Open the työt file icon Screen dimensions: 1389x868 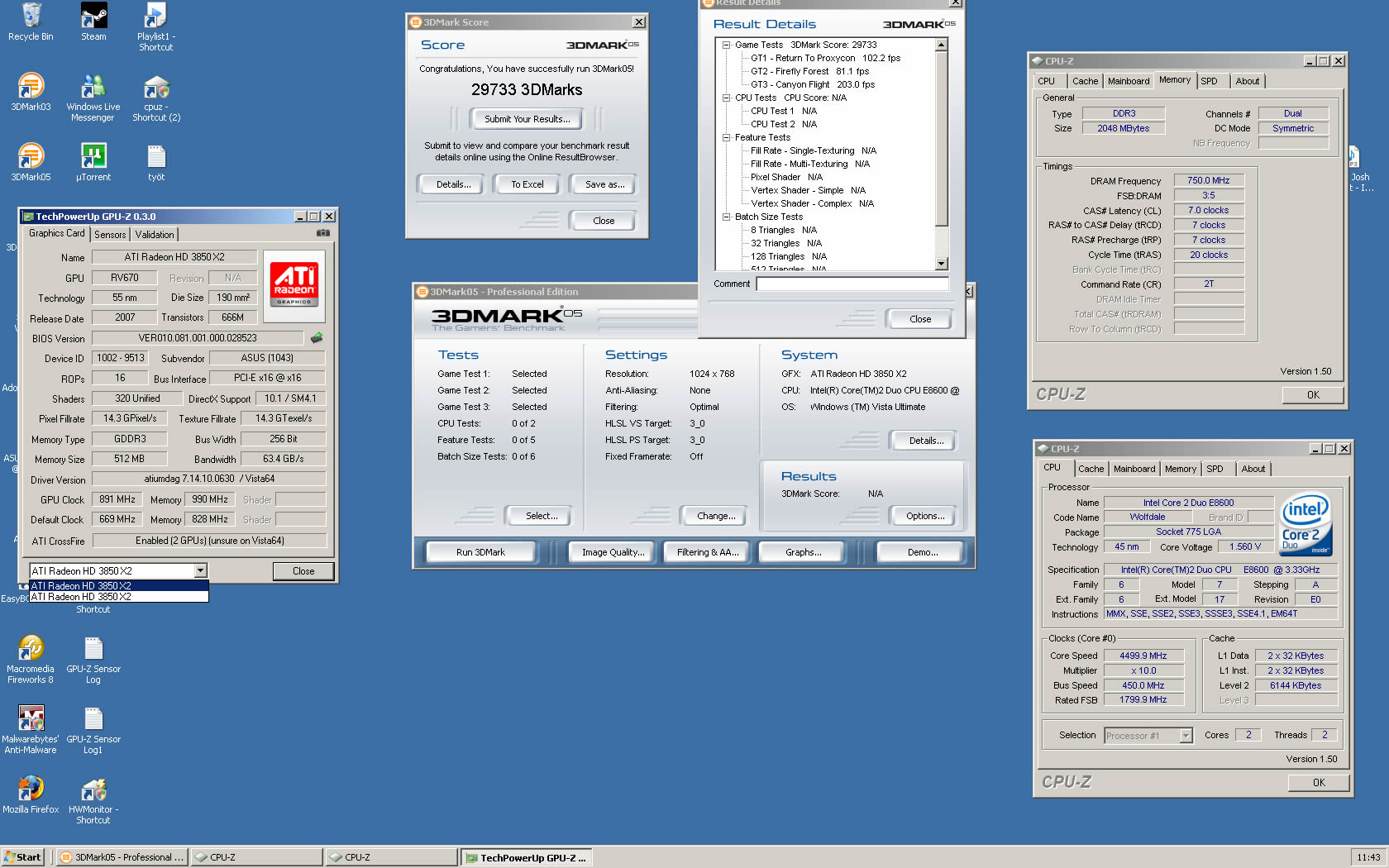156,162
